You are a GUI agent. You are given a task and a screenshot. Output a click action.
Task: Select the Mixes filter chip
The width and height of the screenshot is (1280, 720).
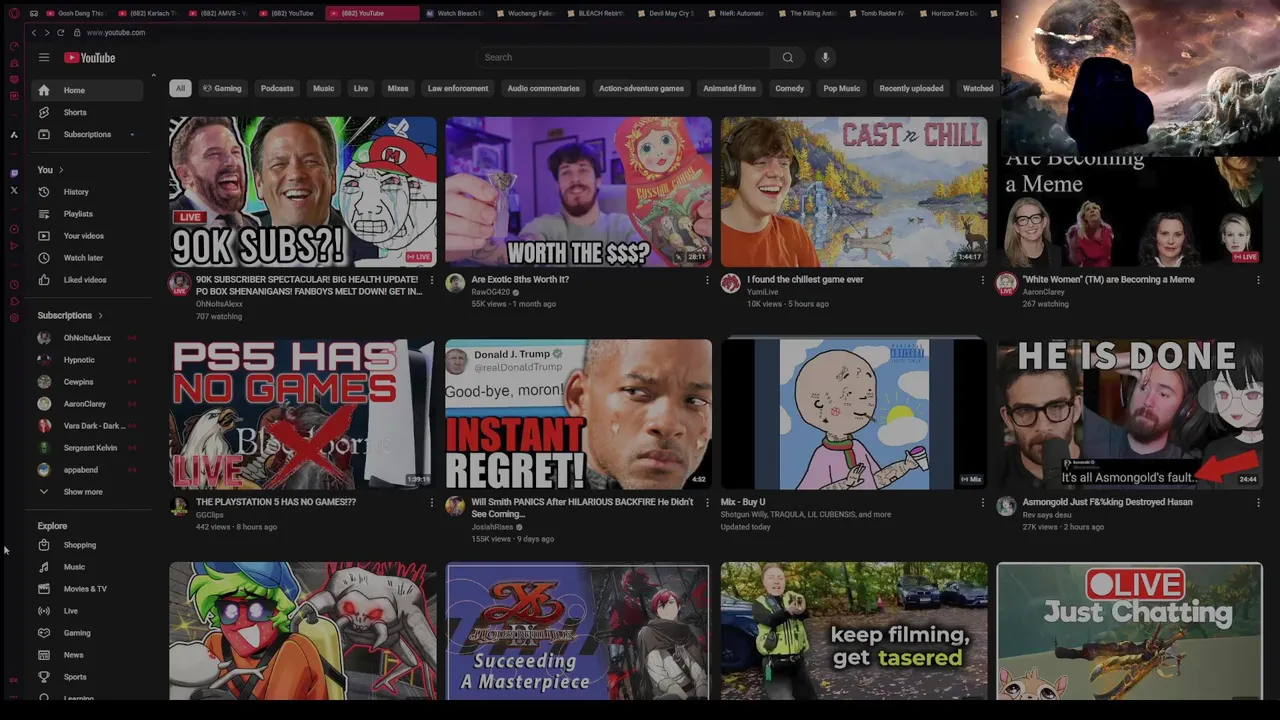tap(398, 88)
